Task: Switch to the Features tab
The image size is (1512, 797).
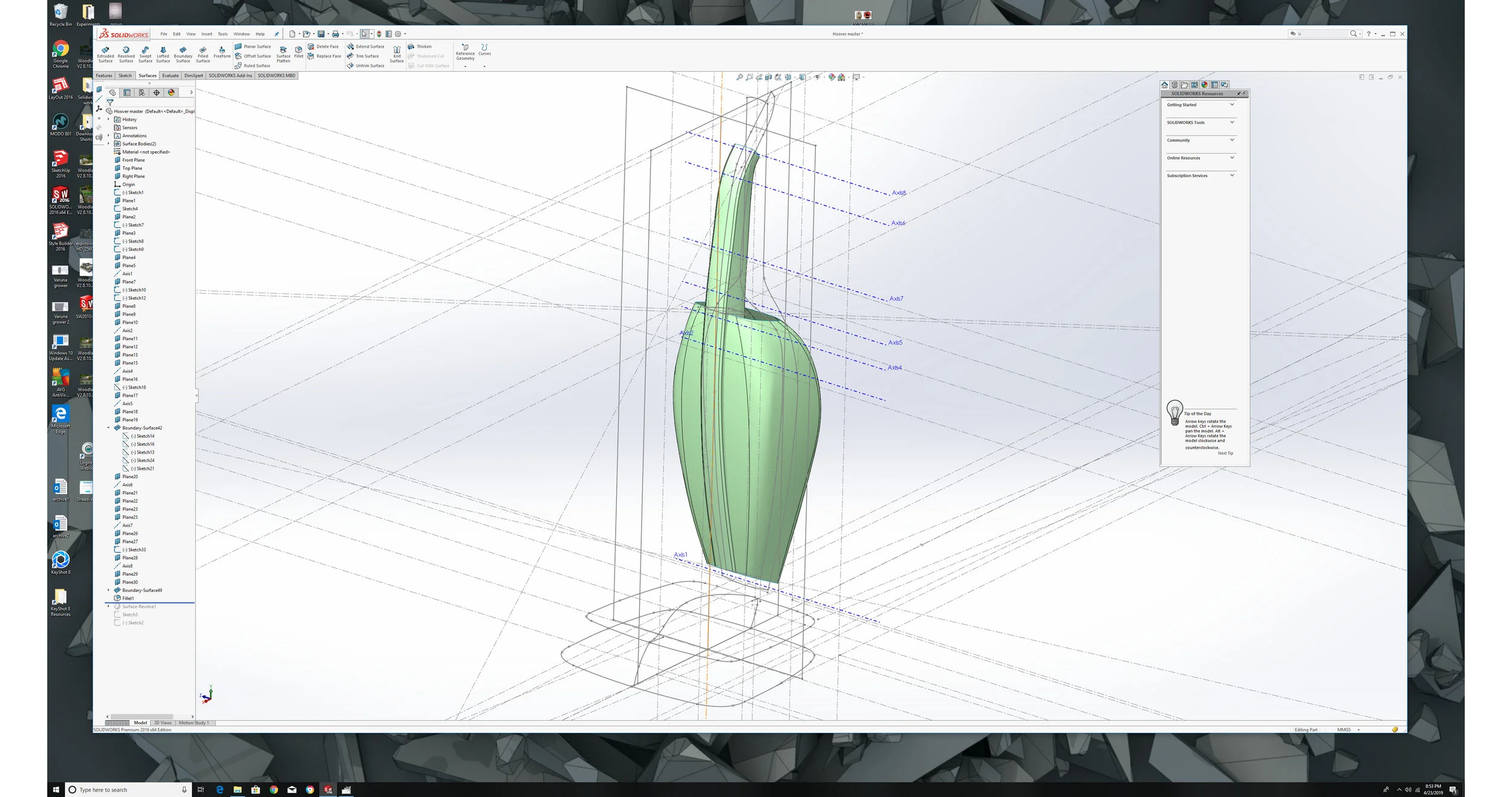Action: (x=104, y=76)
